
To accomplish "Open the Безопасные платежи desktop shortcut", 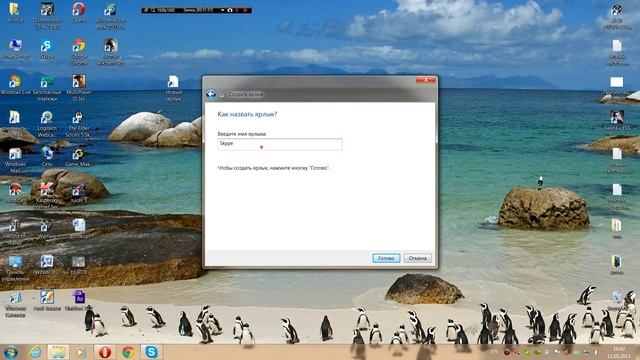I will (47, 88).
